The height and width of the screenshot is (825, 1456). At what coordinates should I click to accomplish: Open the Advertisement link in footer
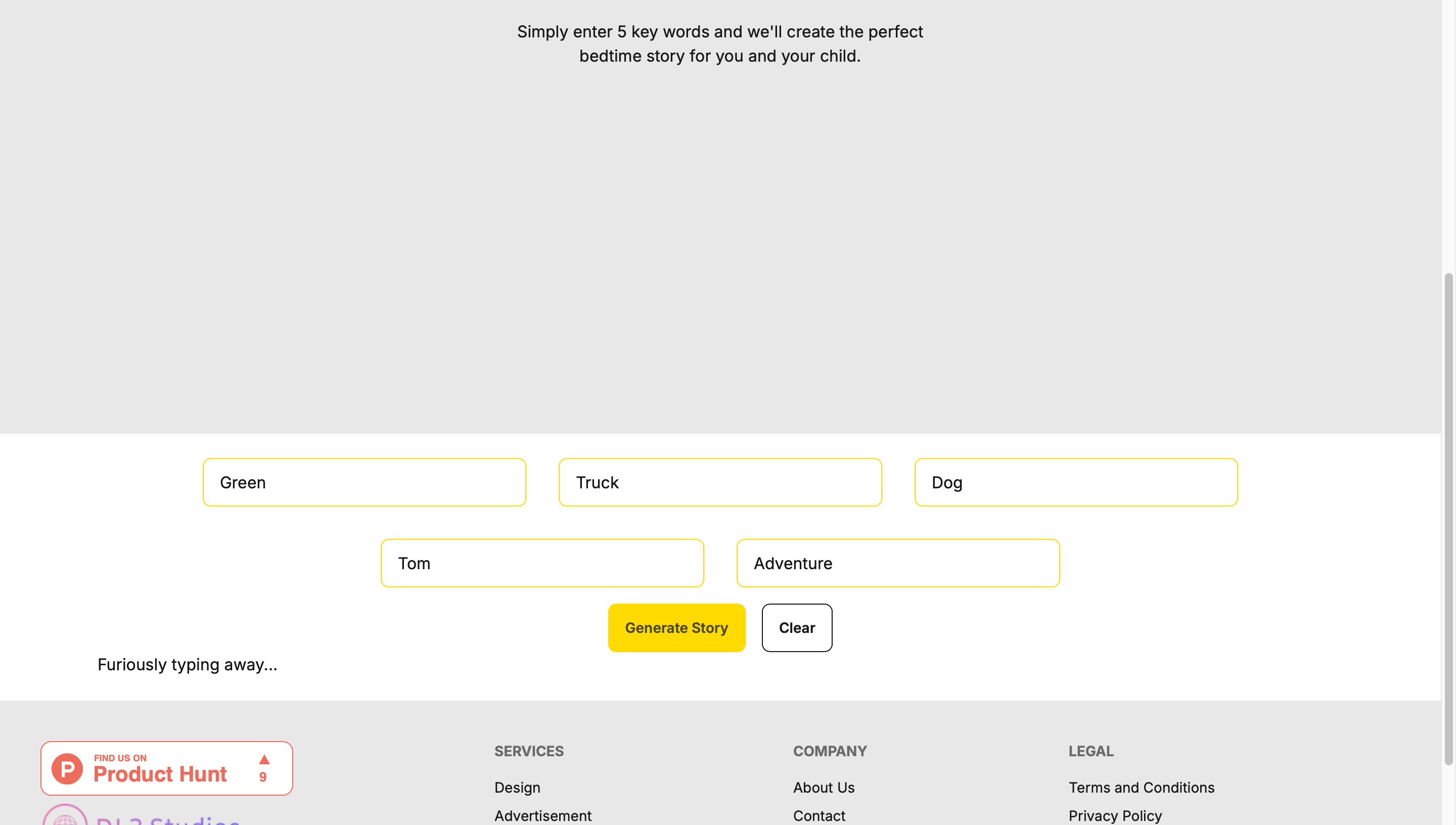(542, 816)
